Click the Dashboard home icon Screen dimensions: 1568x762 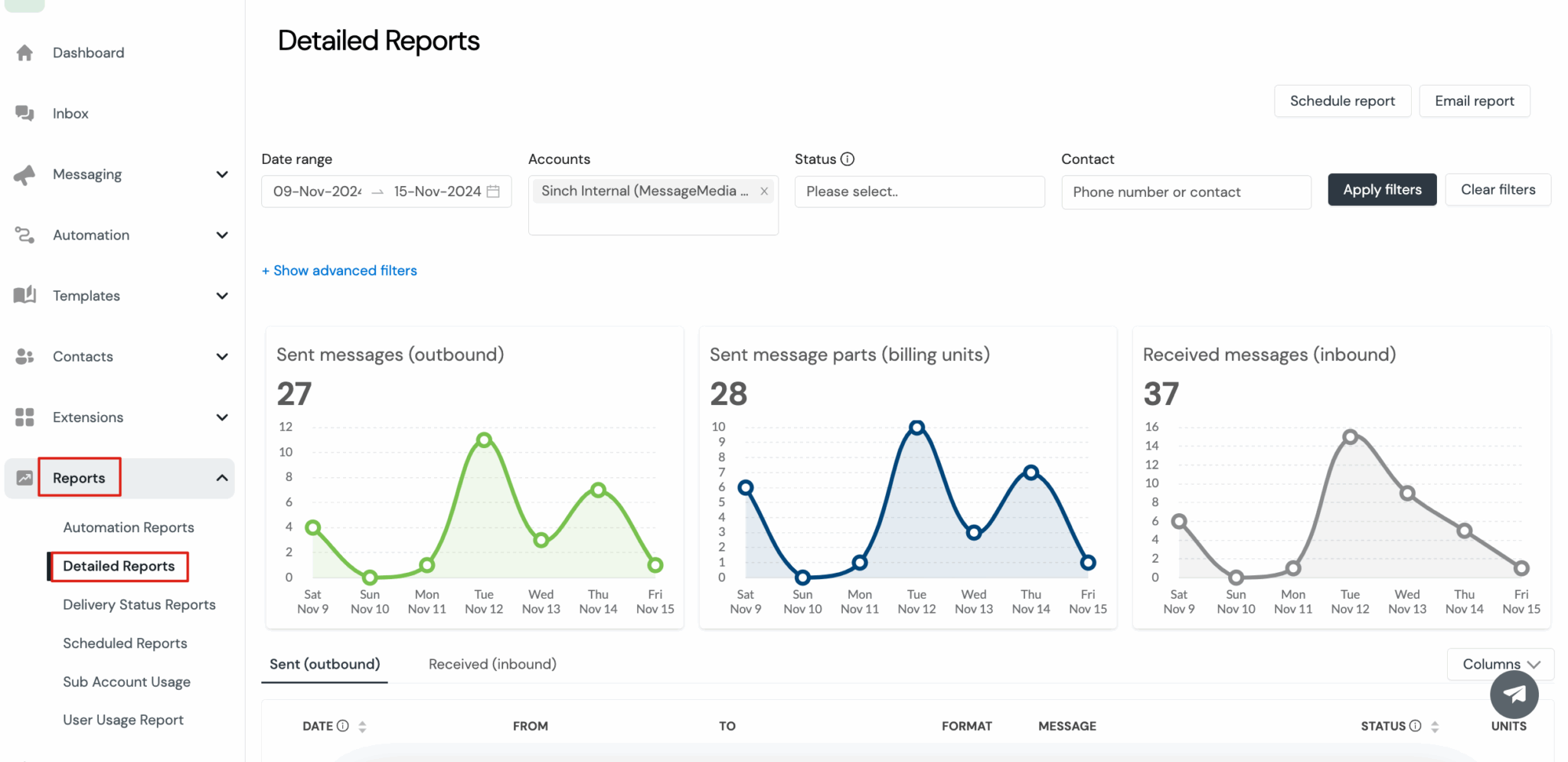click(x=24, y=53)
